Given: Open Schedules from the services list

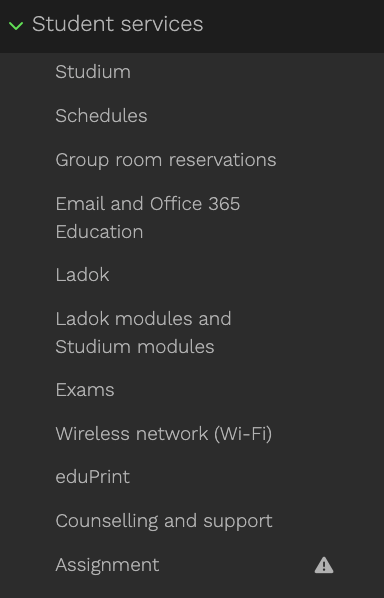Looking at the screenshot, I should pyautogui.click(x=101, y=116).
